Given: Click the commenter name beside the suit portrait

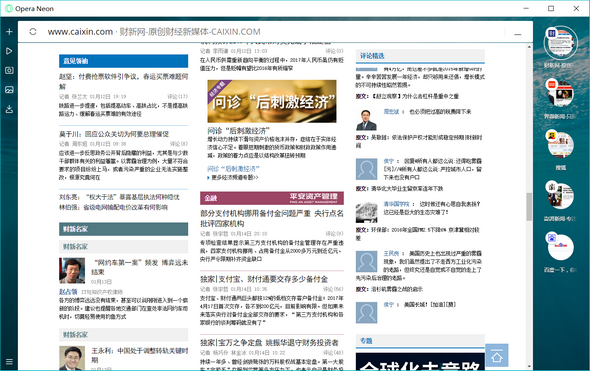Looking at the screenshot, I should (391, 112).
